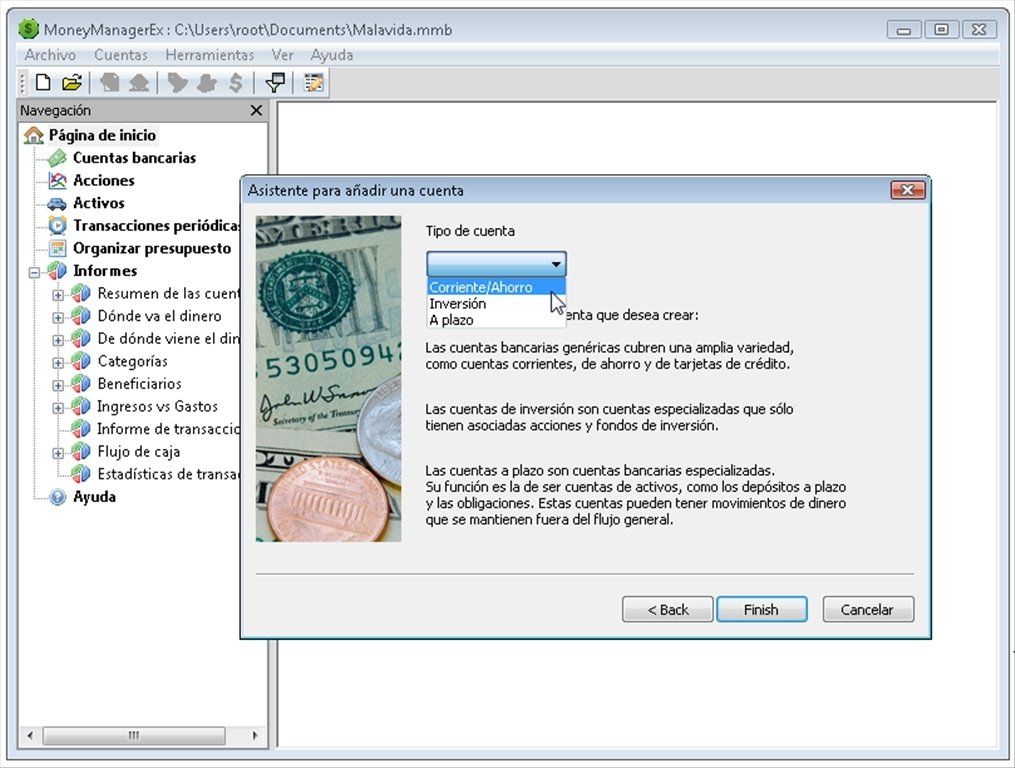
Task: Expand the Resumen de las cuentas node
Action: (x=58, y=295)
